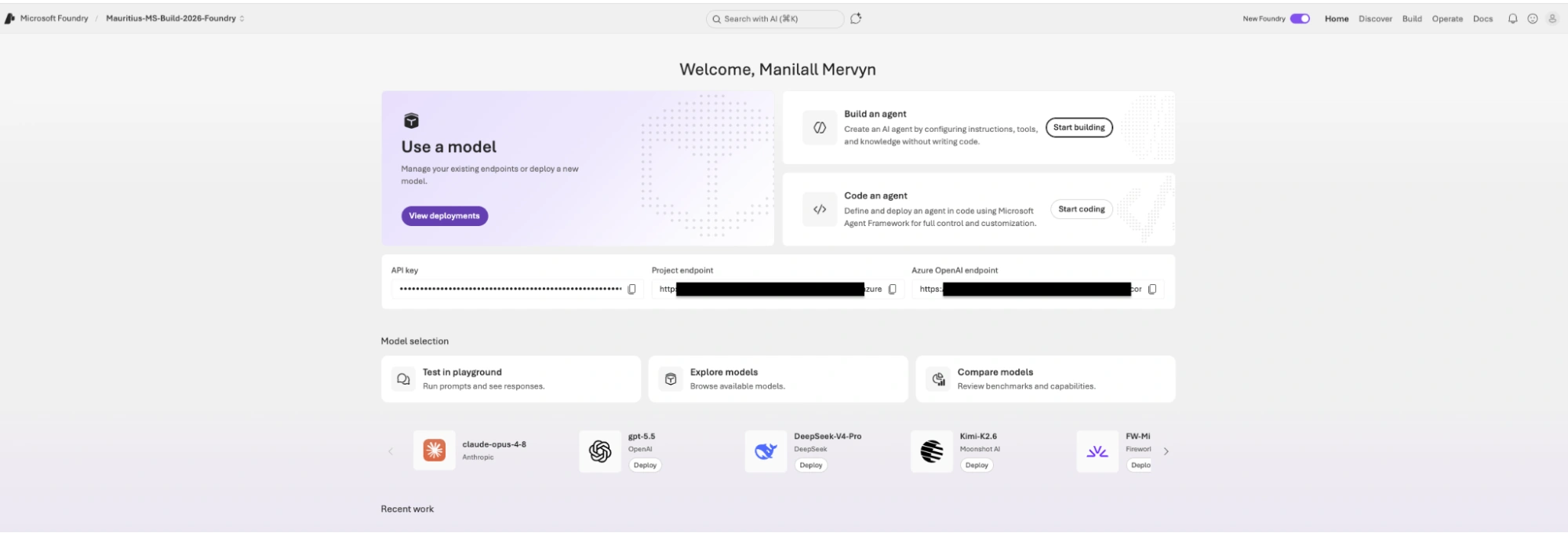Go to the Home tab

[x=1337, y=19]
